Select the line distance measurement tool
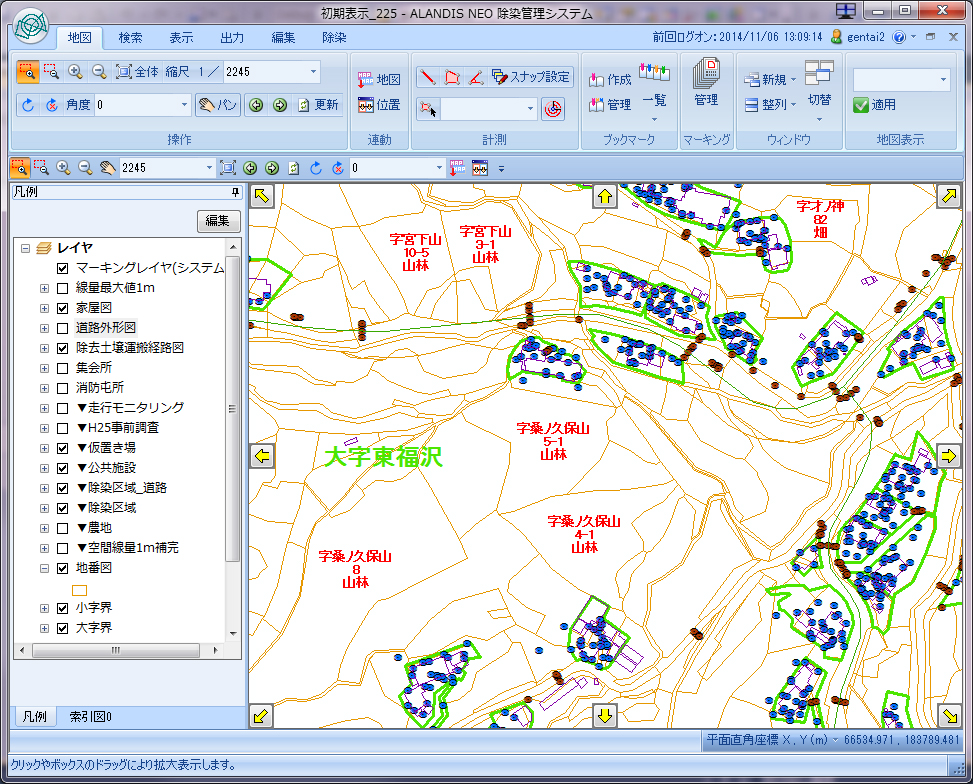 [428, 77]
